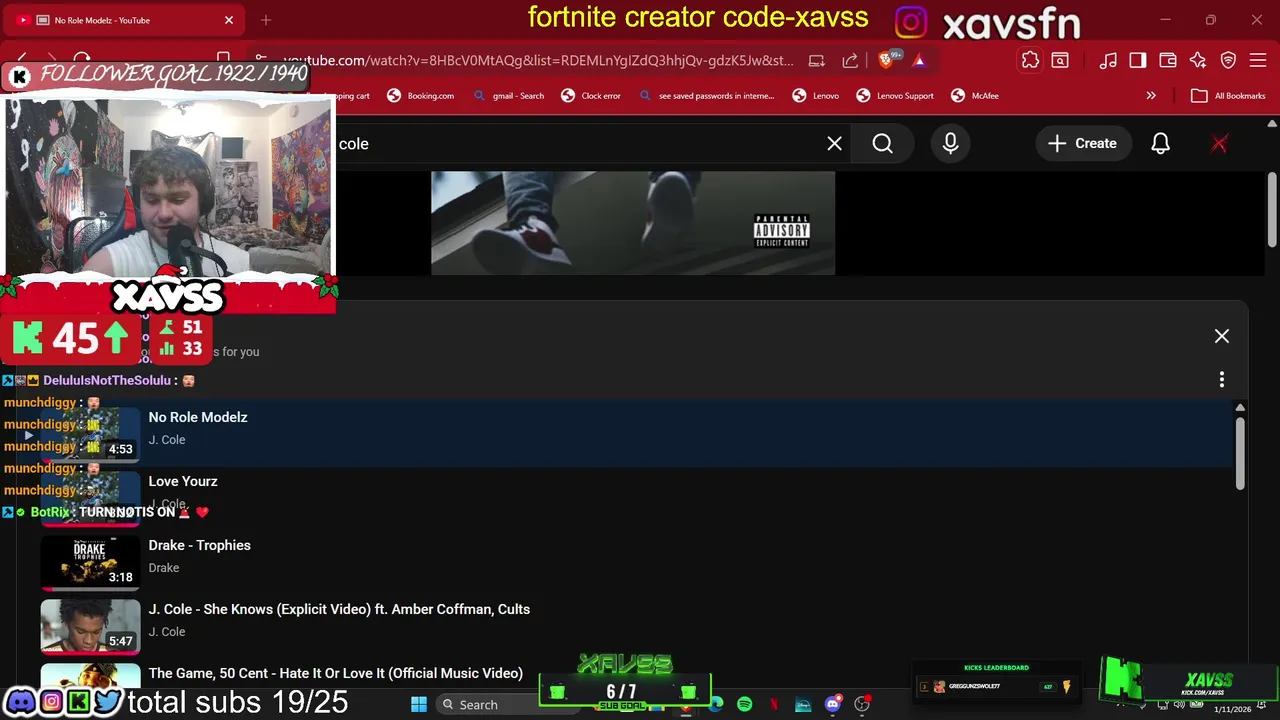The image size is (1280, 720).
Task: Open the see saved passwords bookmark
Action: pyautogui.click(x=706, y=96)
